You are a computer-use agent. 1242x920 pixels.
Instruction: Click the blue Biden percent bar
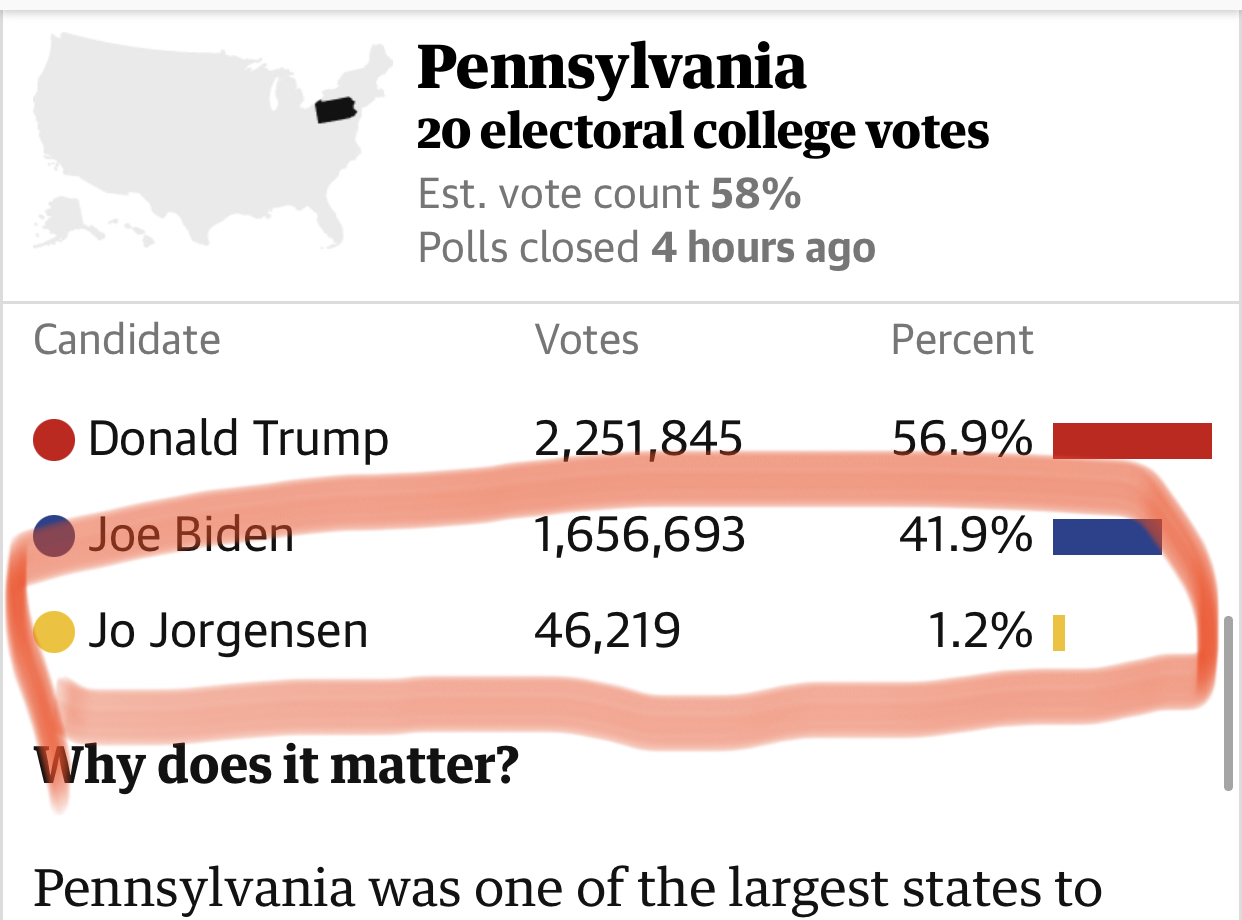pyautogui.click(x=1107, y=536)
